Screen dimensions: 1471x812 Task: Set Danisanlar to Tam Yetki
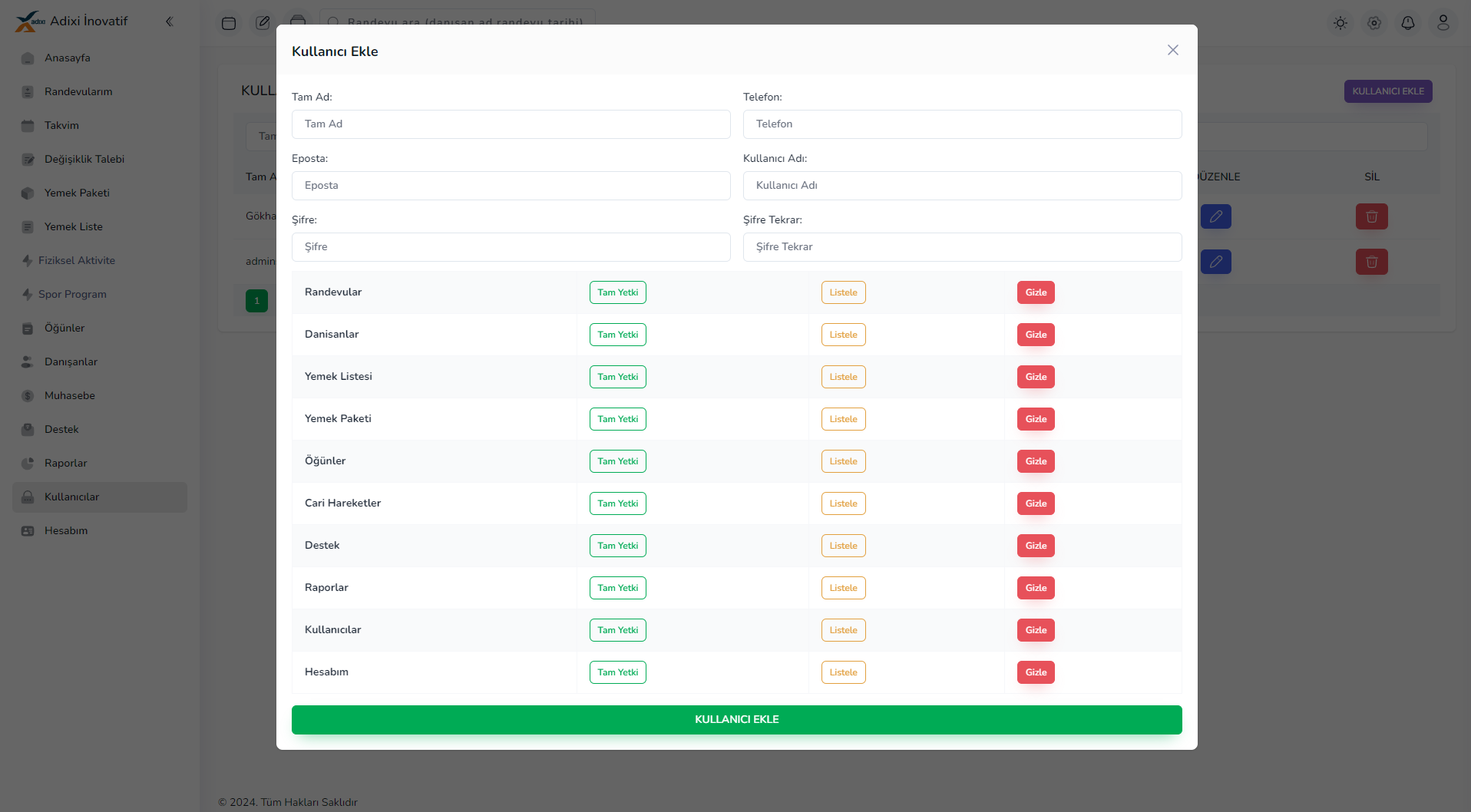[x=618, y=335]
